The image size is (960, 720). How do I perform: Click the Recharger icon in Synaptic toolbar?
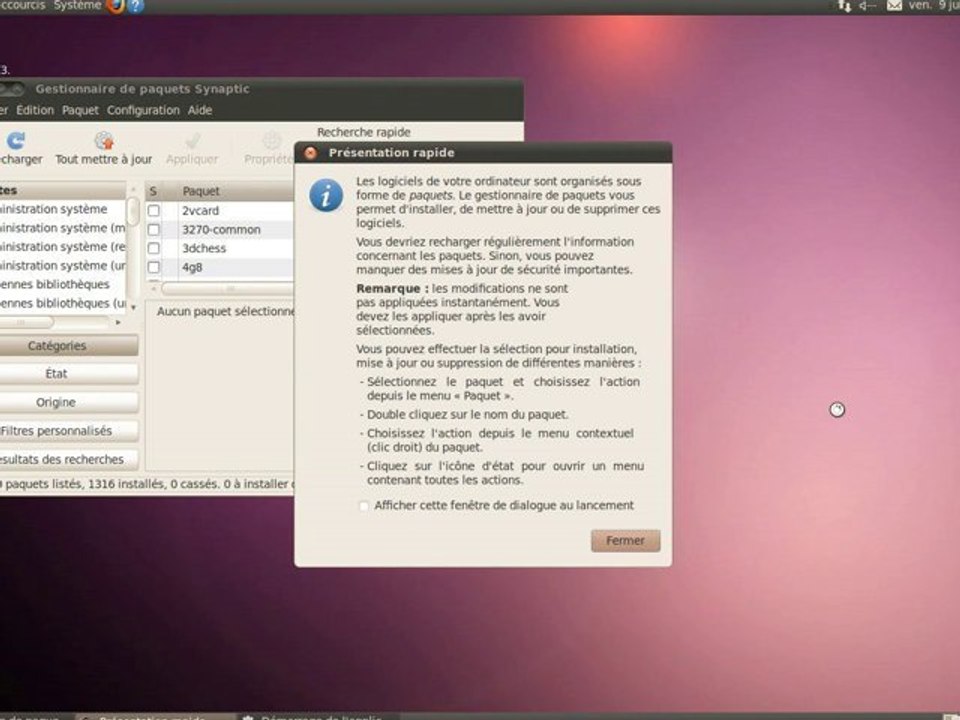[x=16, y=141]
